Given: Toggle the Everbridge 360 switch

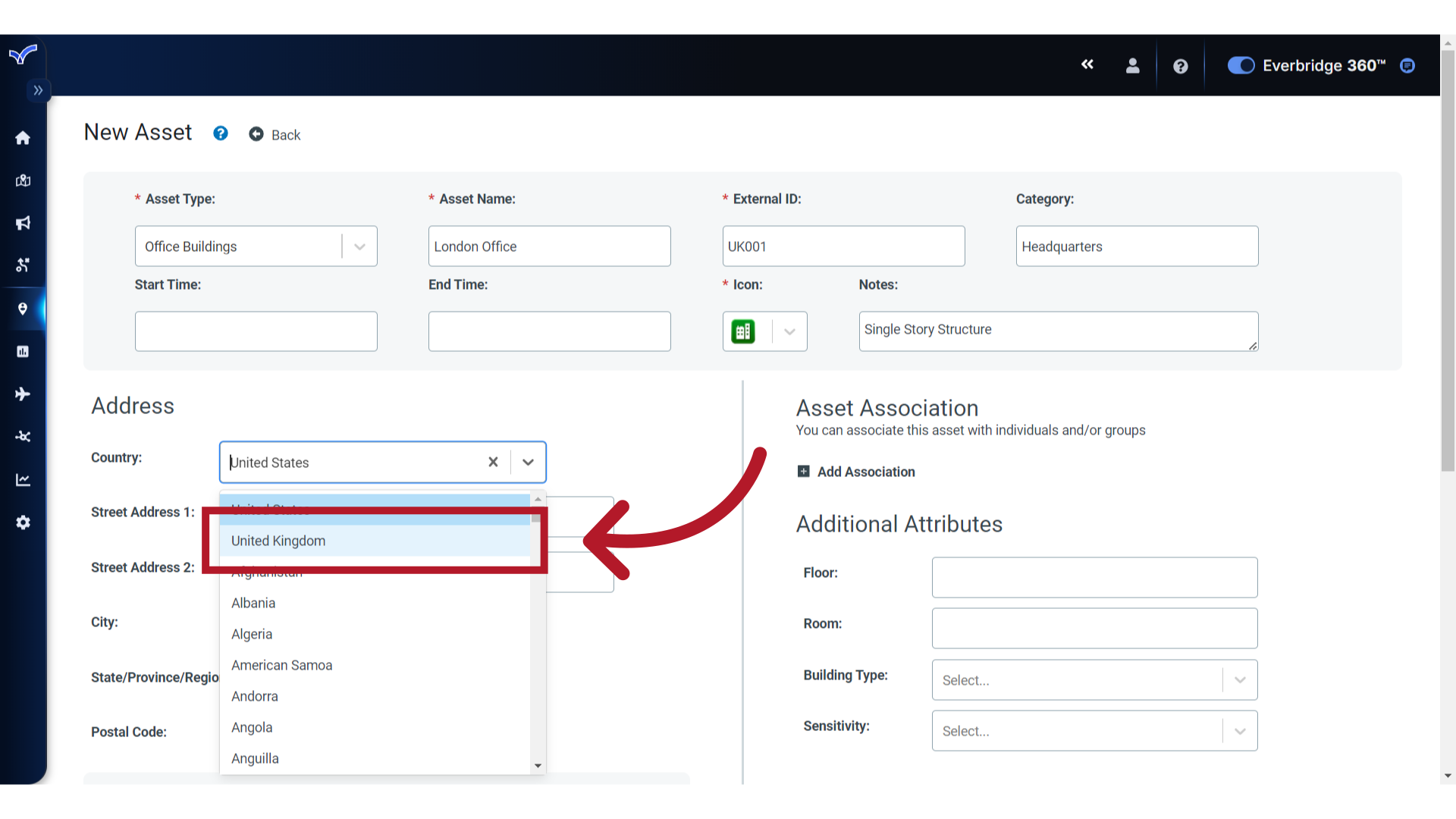Looking at the screenshot, I should (1241, 66).
